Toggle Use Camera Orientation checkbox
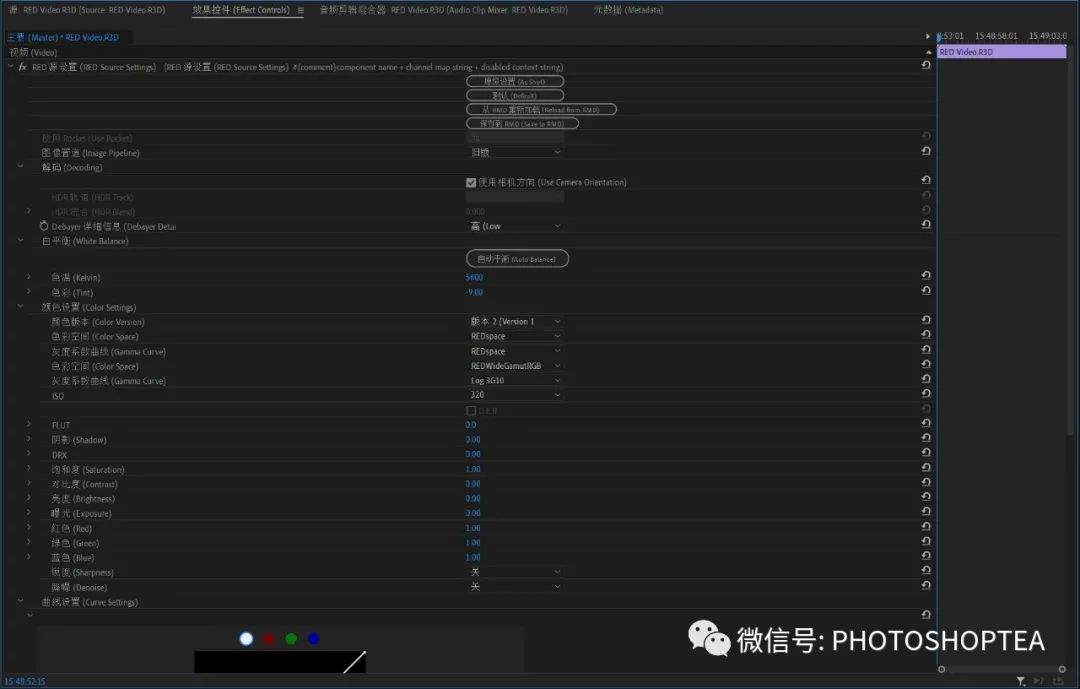 [x=471, y=183]
